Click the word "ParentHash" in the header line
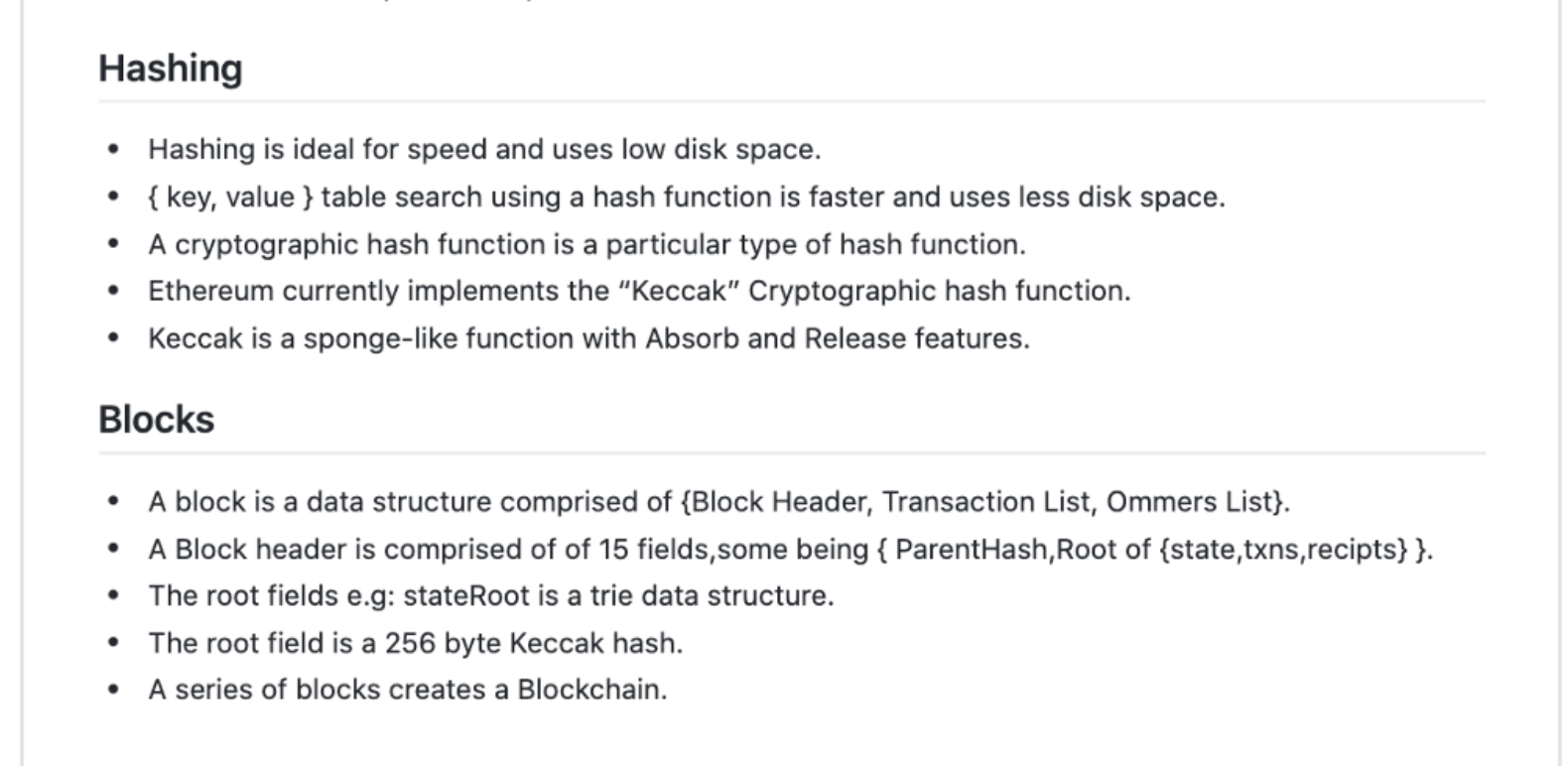This screenshot has height=766, width=1568. click(x=972, y=549)
